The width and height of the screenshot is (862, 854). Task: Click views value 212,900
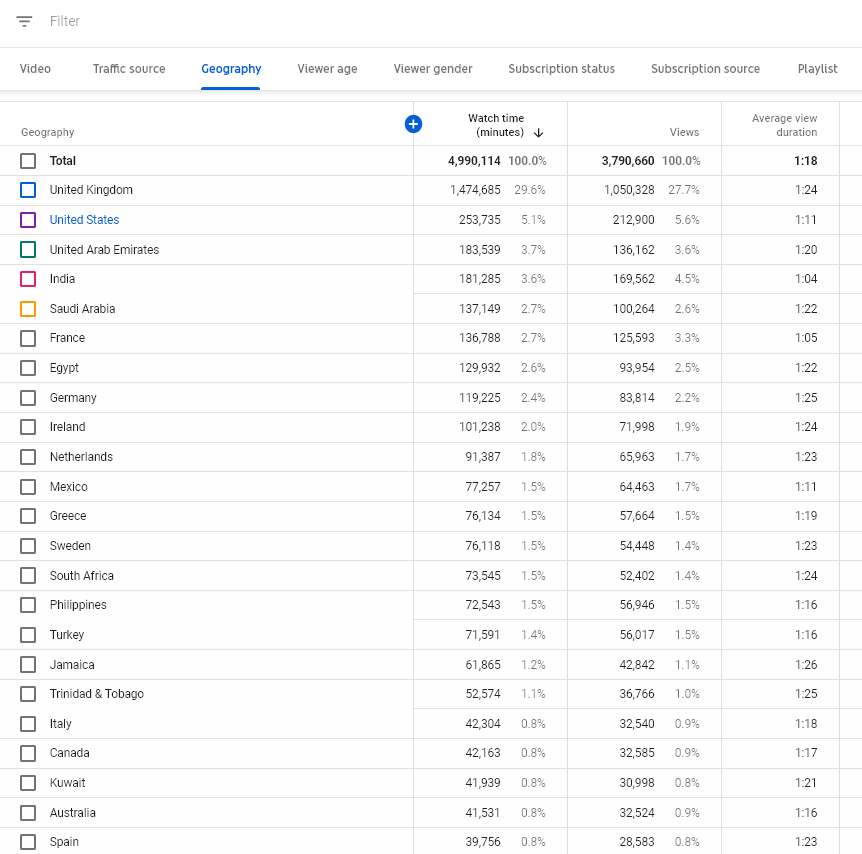633,220
